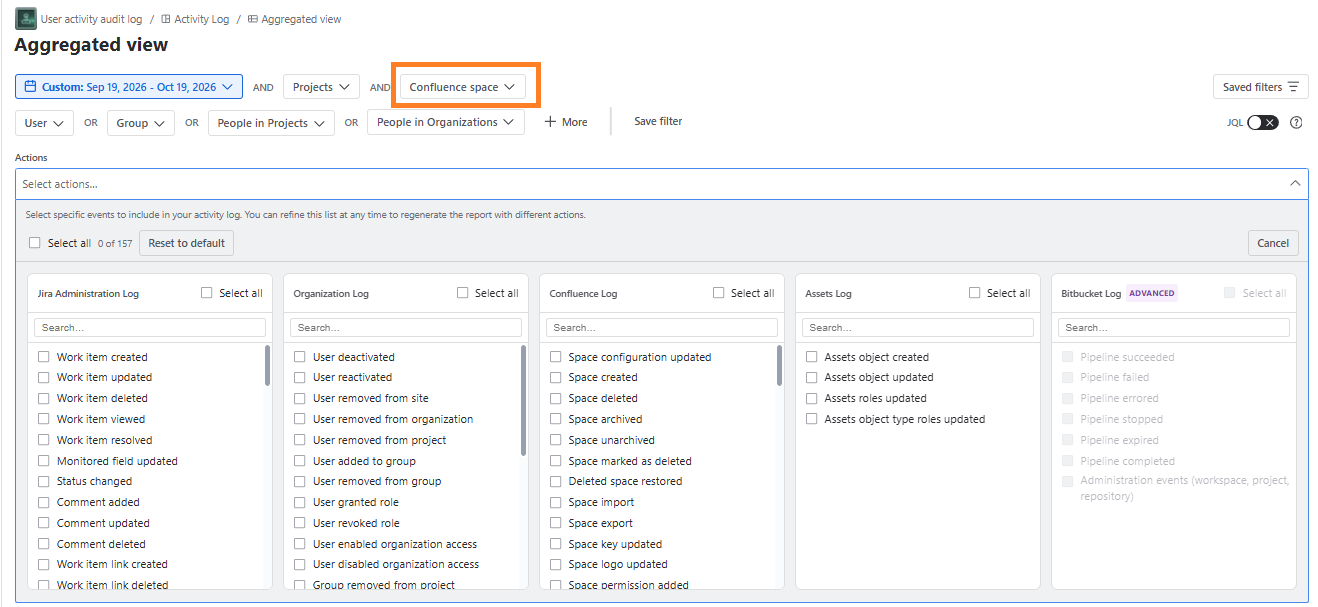Click the plus icon beside More
1318x607 pixels.
pyautogui.click(x=550, y=122)
